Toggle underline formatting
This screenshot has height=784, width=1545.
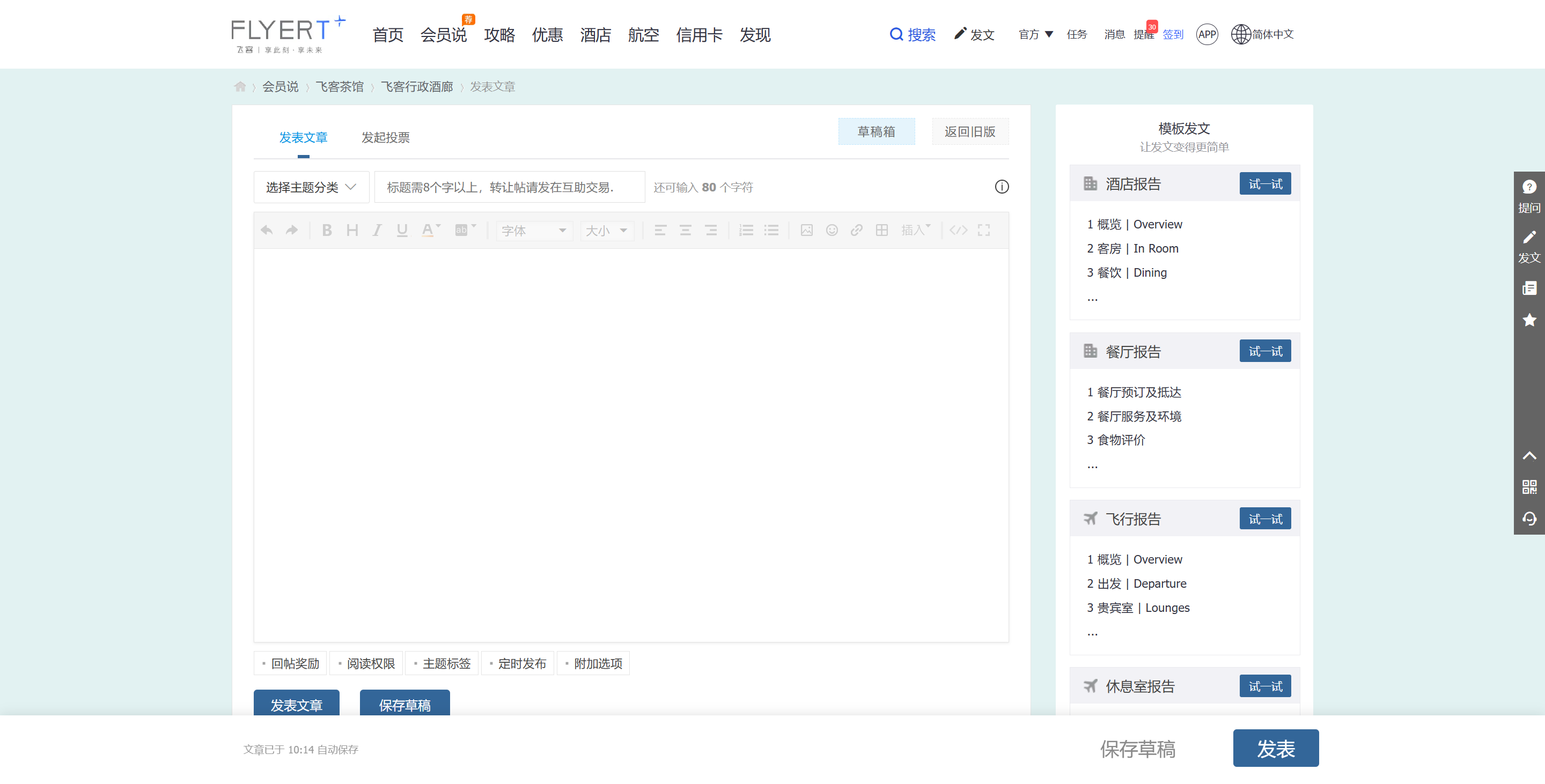click(402, 230)
